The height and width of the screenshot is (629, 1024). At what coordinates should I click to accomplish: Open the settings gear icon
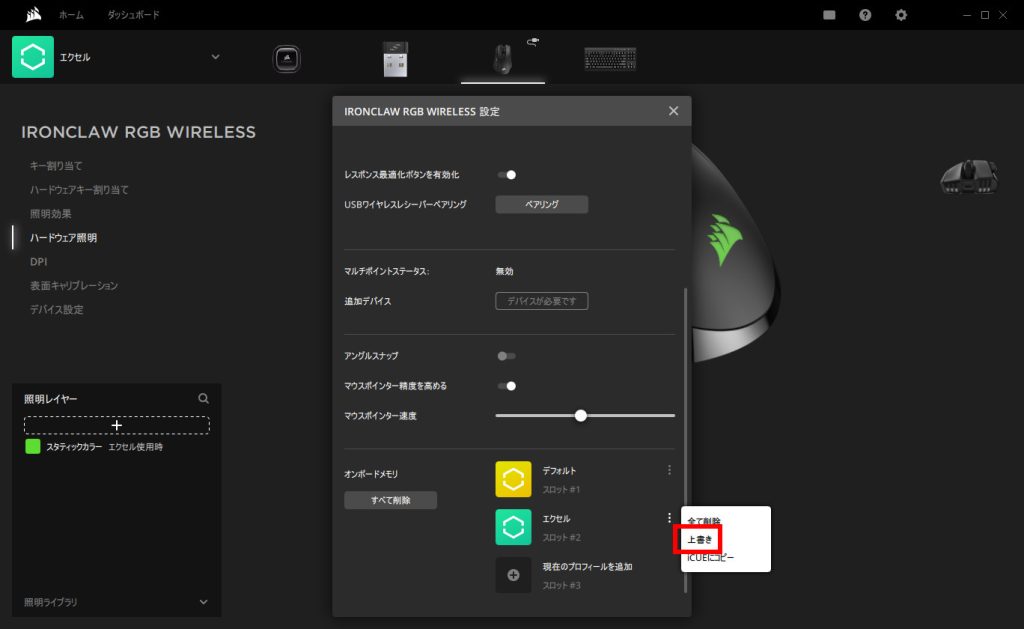point(901,15)
